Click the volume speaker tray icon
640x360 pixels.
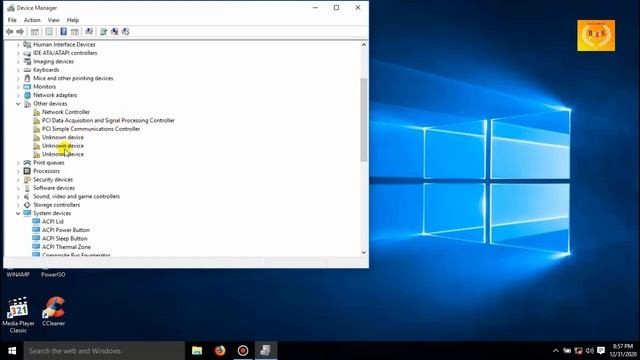tap(589, 351)
